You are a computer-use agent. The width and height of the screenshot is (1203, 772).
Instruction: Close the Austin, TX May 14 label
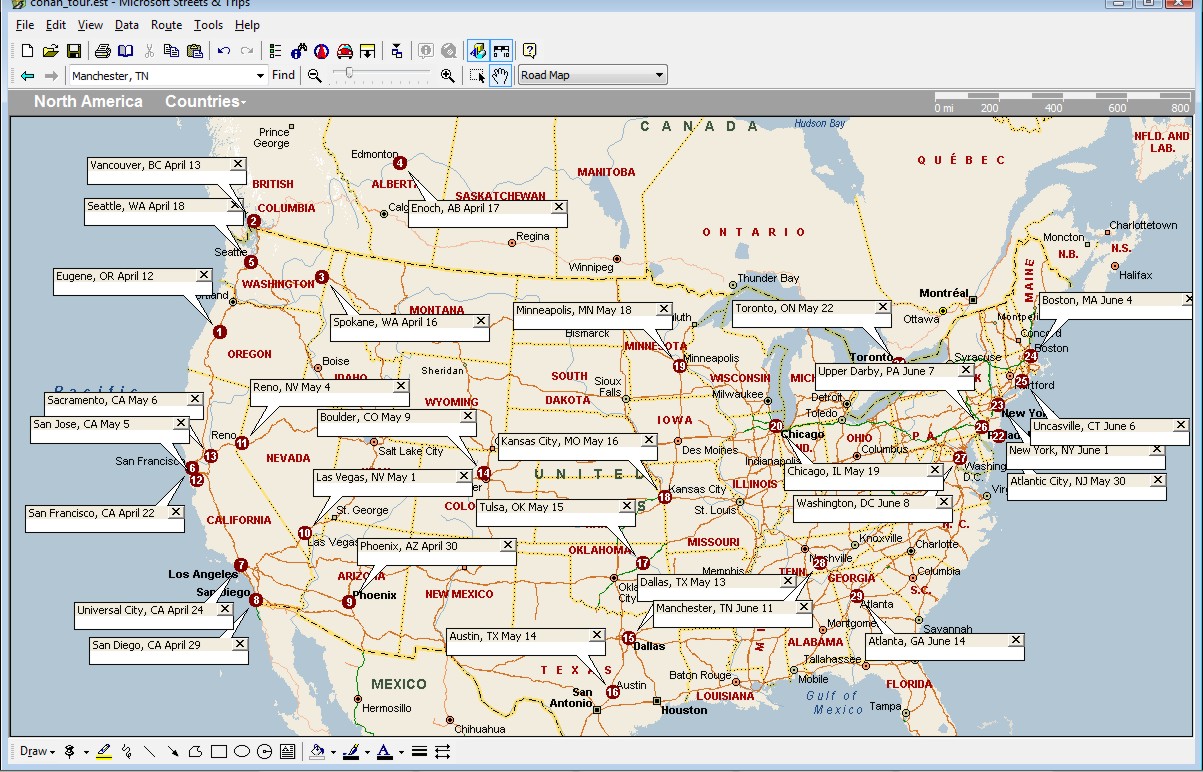click(x=597, y=635)
